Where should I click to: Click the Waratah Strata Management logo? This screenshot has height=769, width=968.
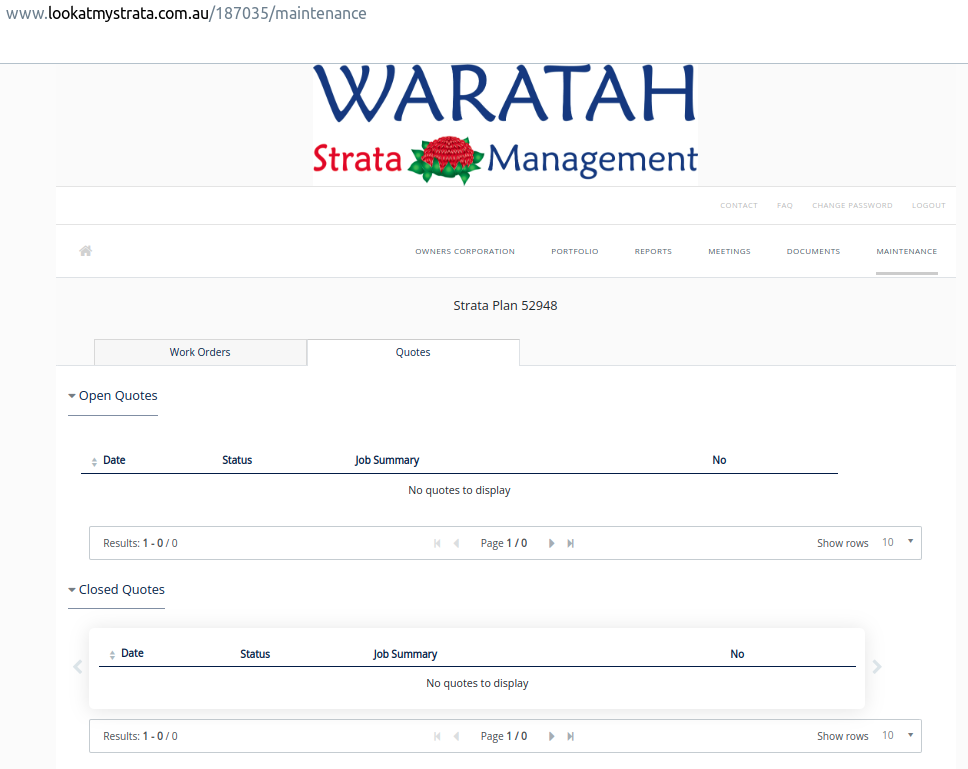point(505,125)
